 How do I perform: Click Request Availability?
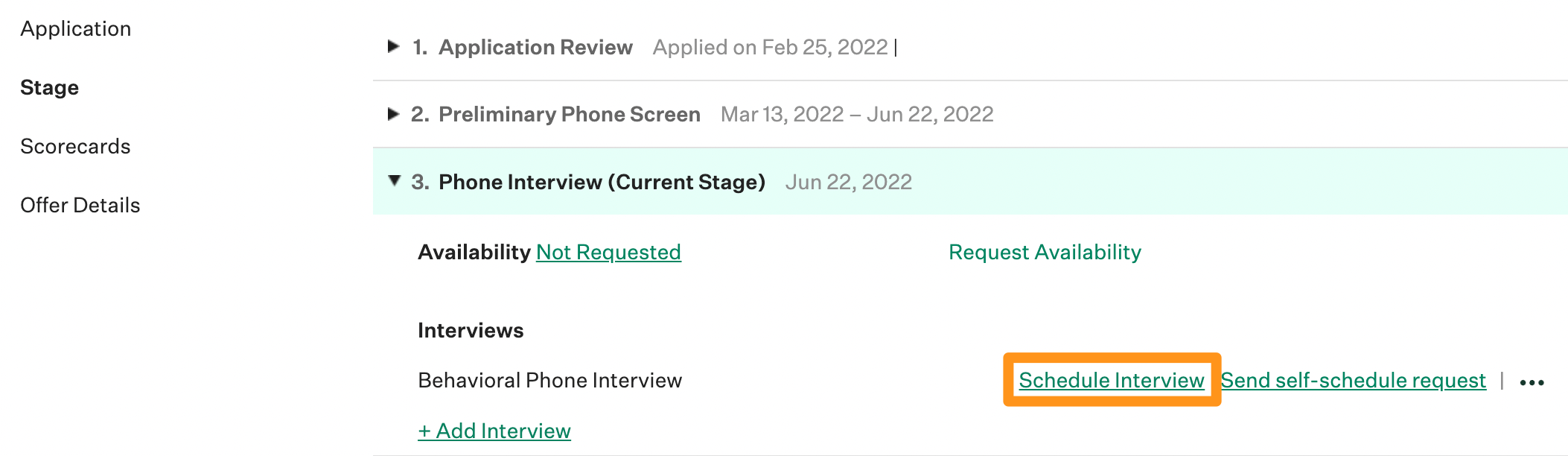pyautogui.click(x=1044, y=253)
